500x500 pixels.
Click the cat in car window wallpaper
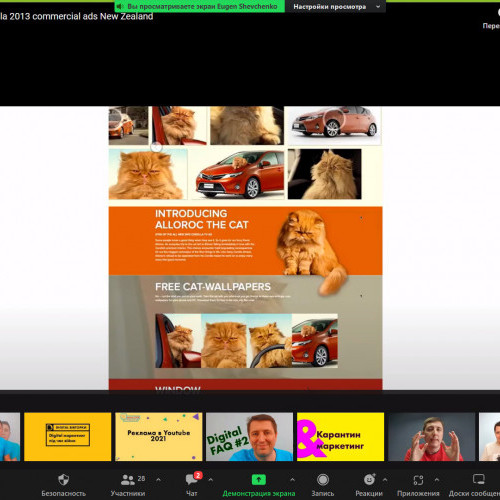pyautogui.click(x=178, y=341)
